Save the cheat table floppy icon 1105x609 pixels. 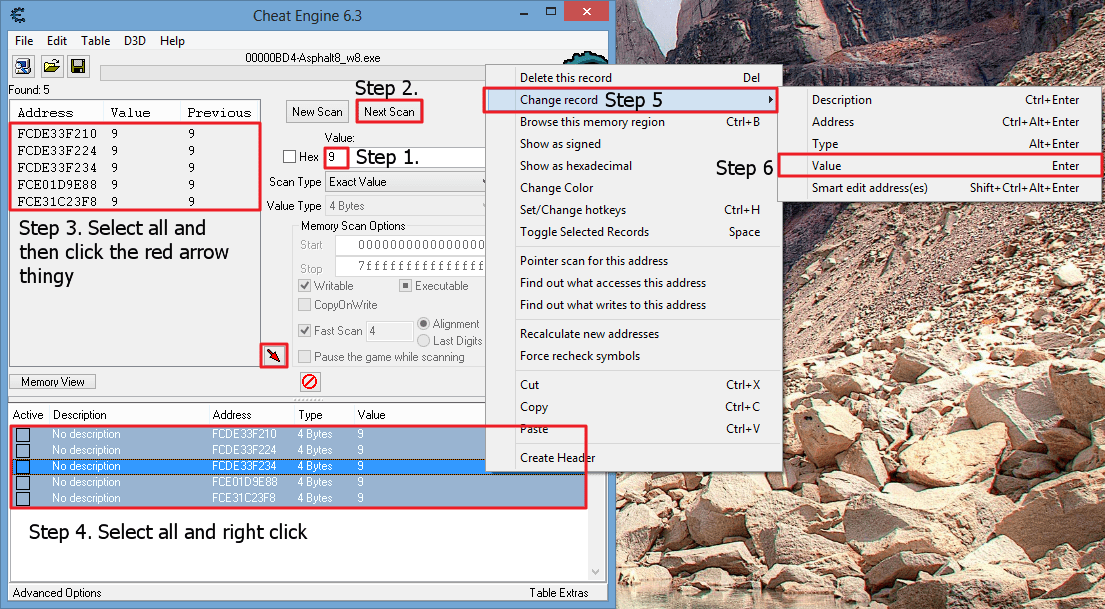pos(78,67)
